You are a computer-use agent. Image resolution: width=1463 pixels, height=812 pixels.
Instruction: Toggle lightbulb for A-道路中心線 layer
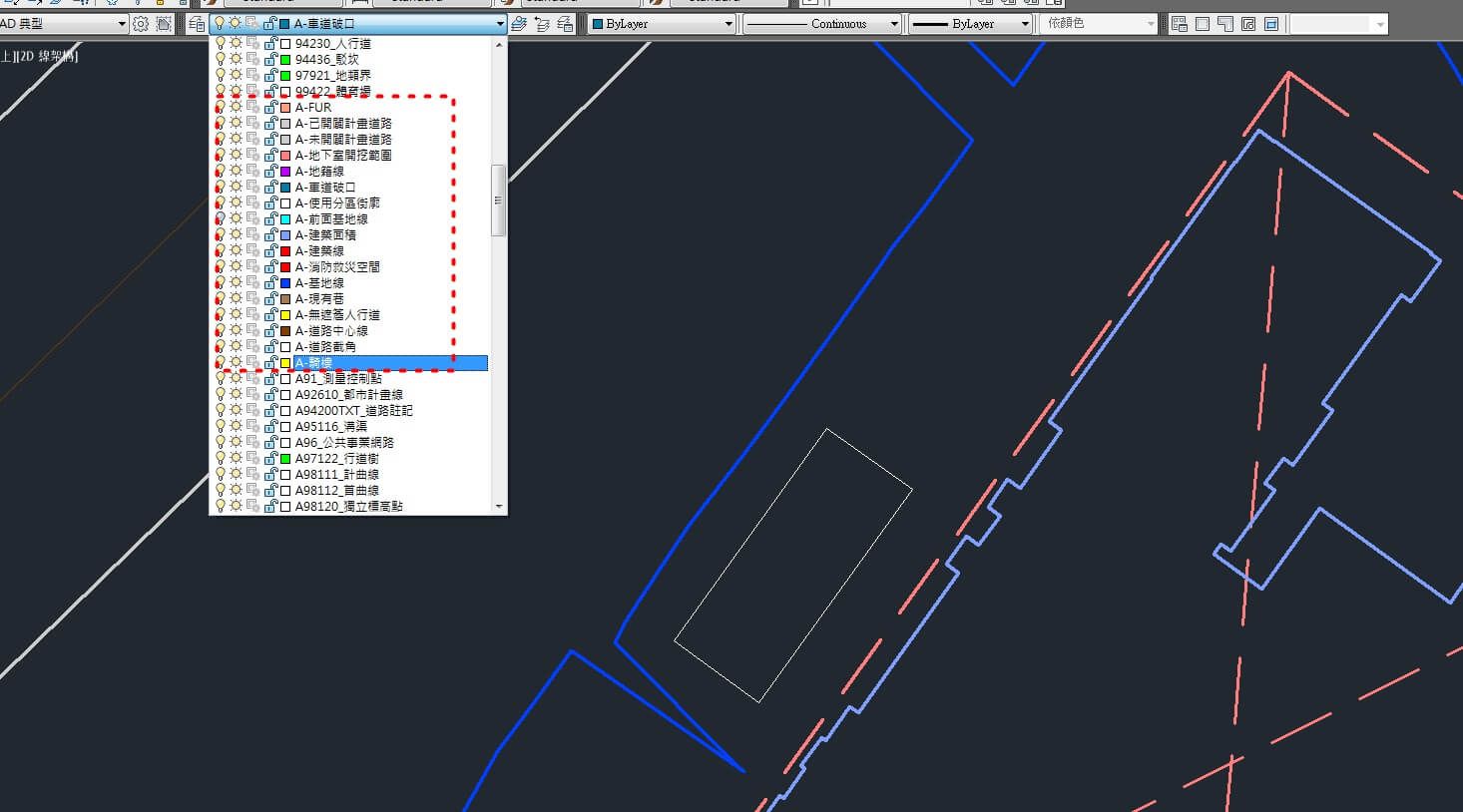pos(221,330)
